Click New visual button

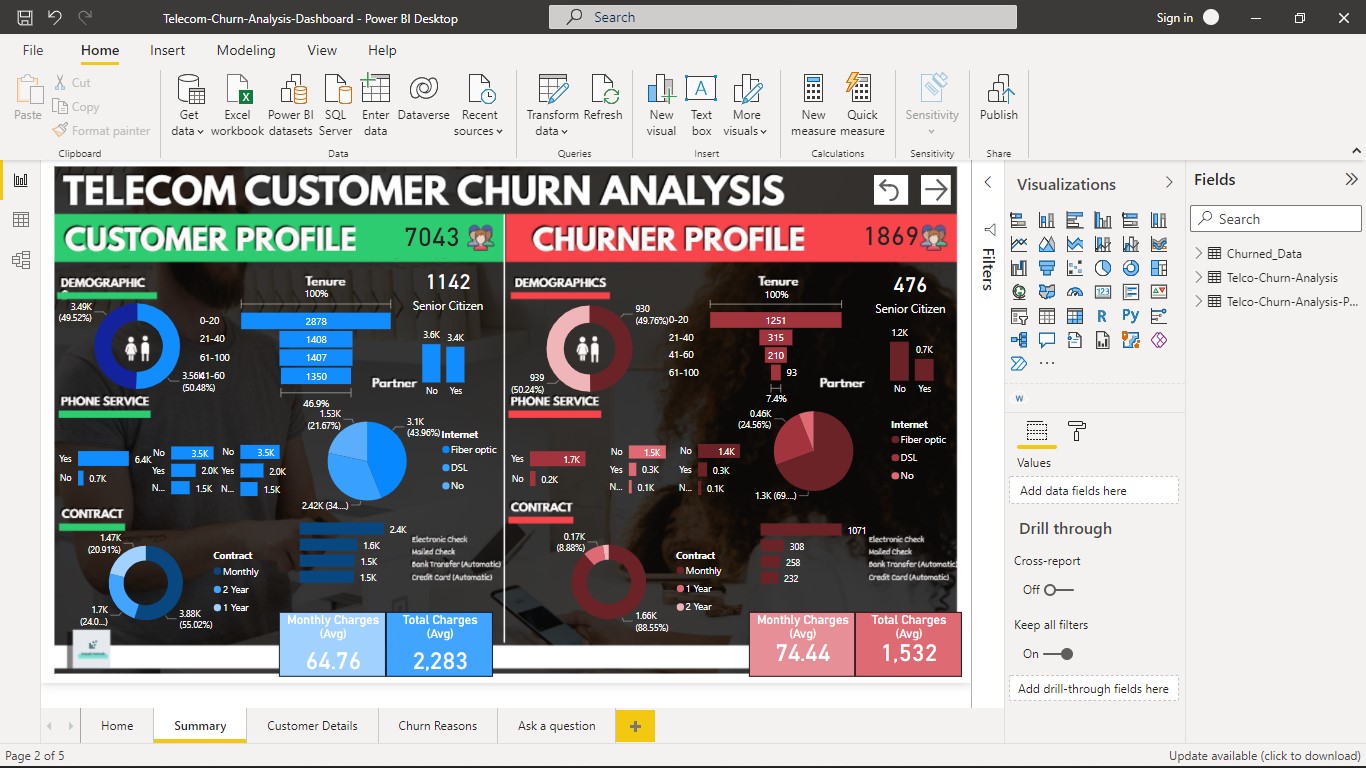click(661, 106)
